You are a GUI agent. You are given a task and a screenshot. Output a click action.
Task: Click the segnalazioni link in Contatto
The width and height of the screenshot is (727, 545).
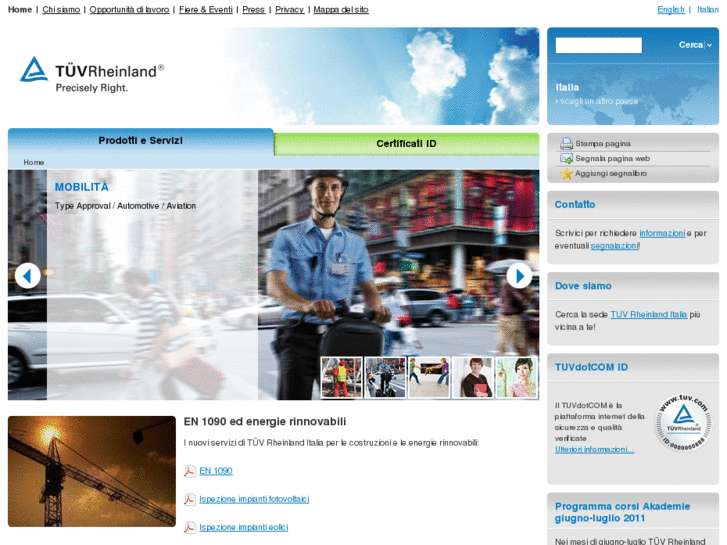coord(614,246)
